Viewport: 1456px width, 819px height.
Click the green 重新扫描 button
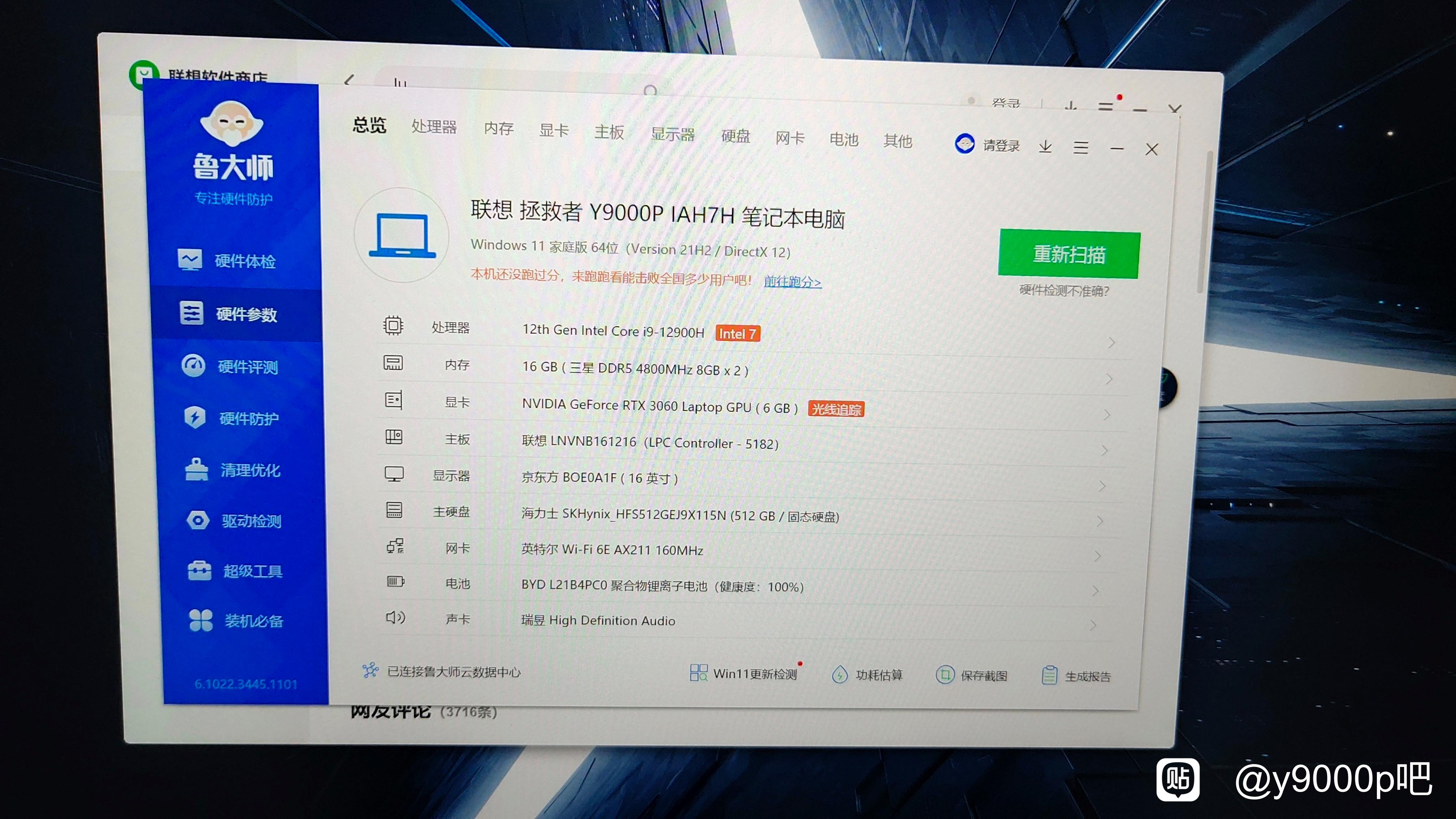tap(1069, 254)
